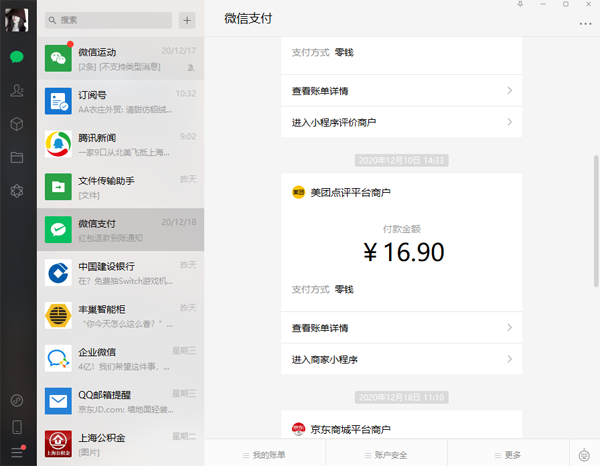The width and height of the screenshot is (600, 466).
Task: Open the 订阅号 subscriptions icon
Action: tap(58, 101)
